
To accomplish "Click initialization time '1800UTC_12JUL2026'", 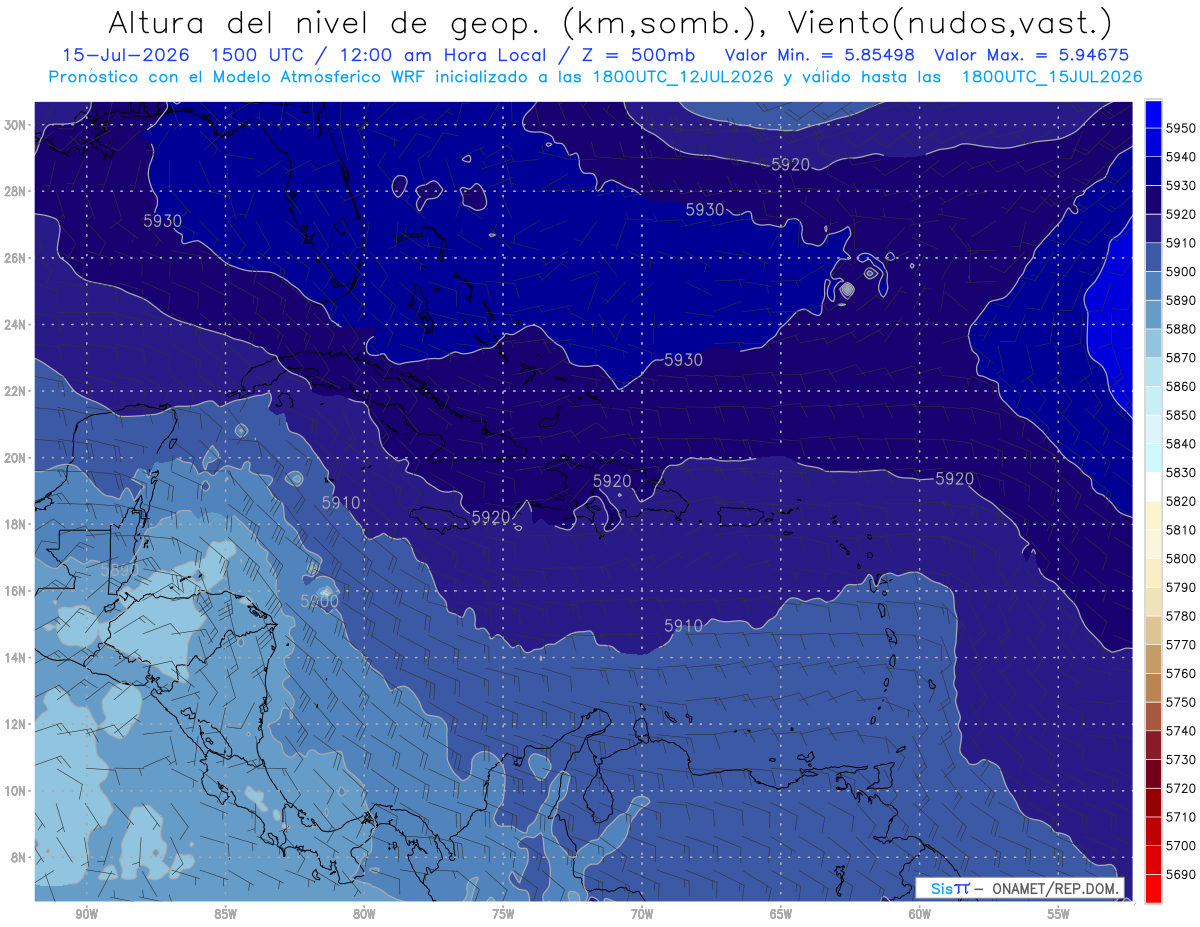I will 682,76.
